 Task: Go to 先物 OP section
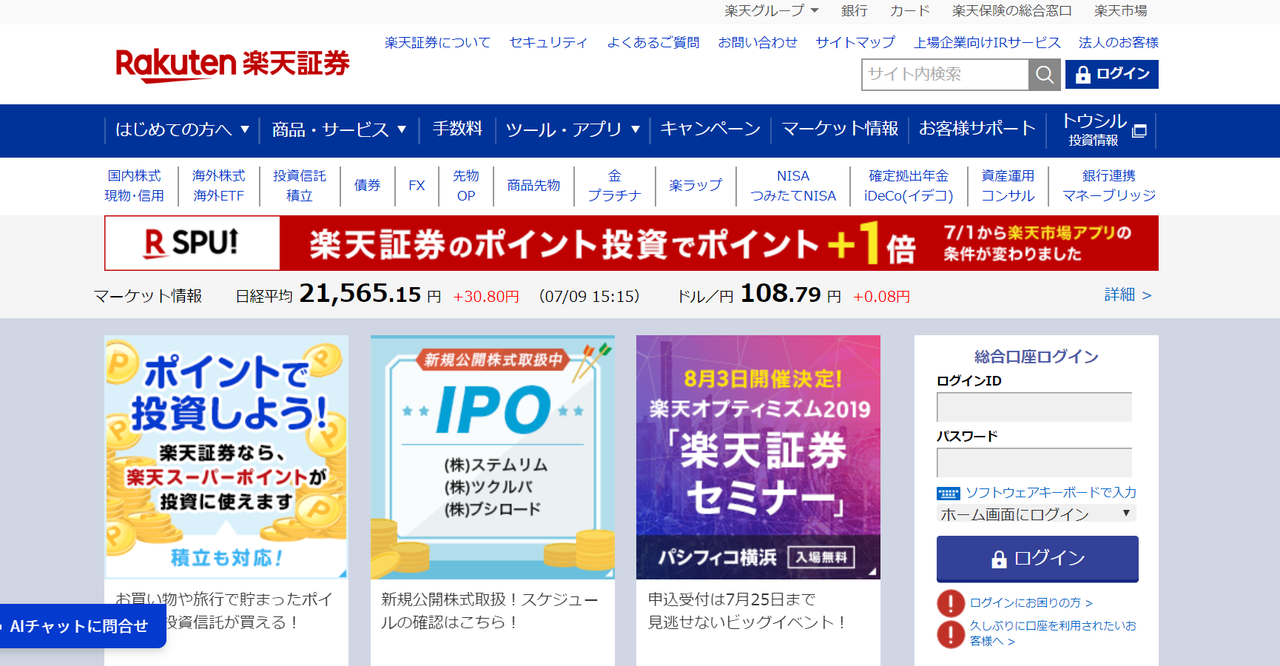[466, 186]
